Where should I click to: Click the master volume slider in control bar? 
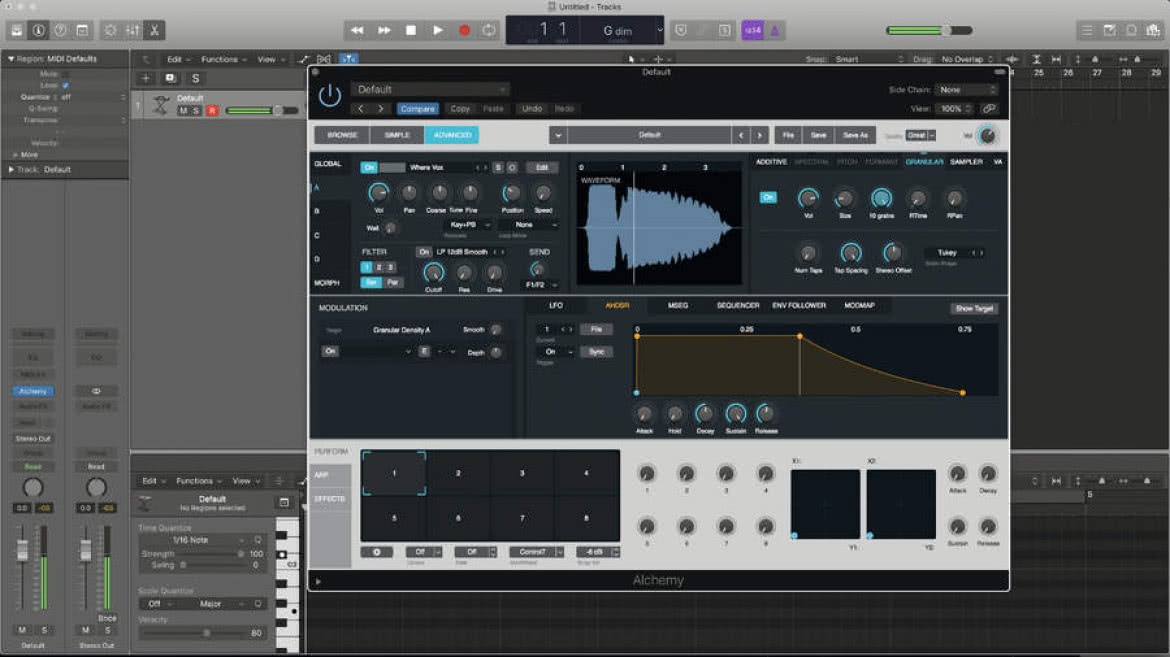pos(929,31)
